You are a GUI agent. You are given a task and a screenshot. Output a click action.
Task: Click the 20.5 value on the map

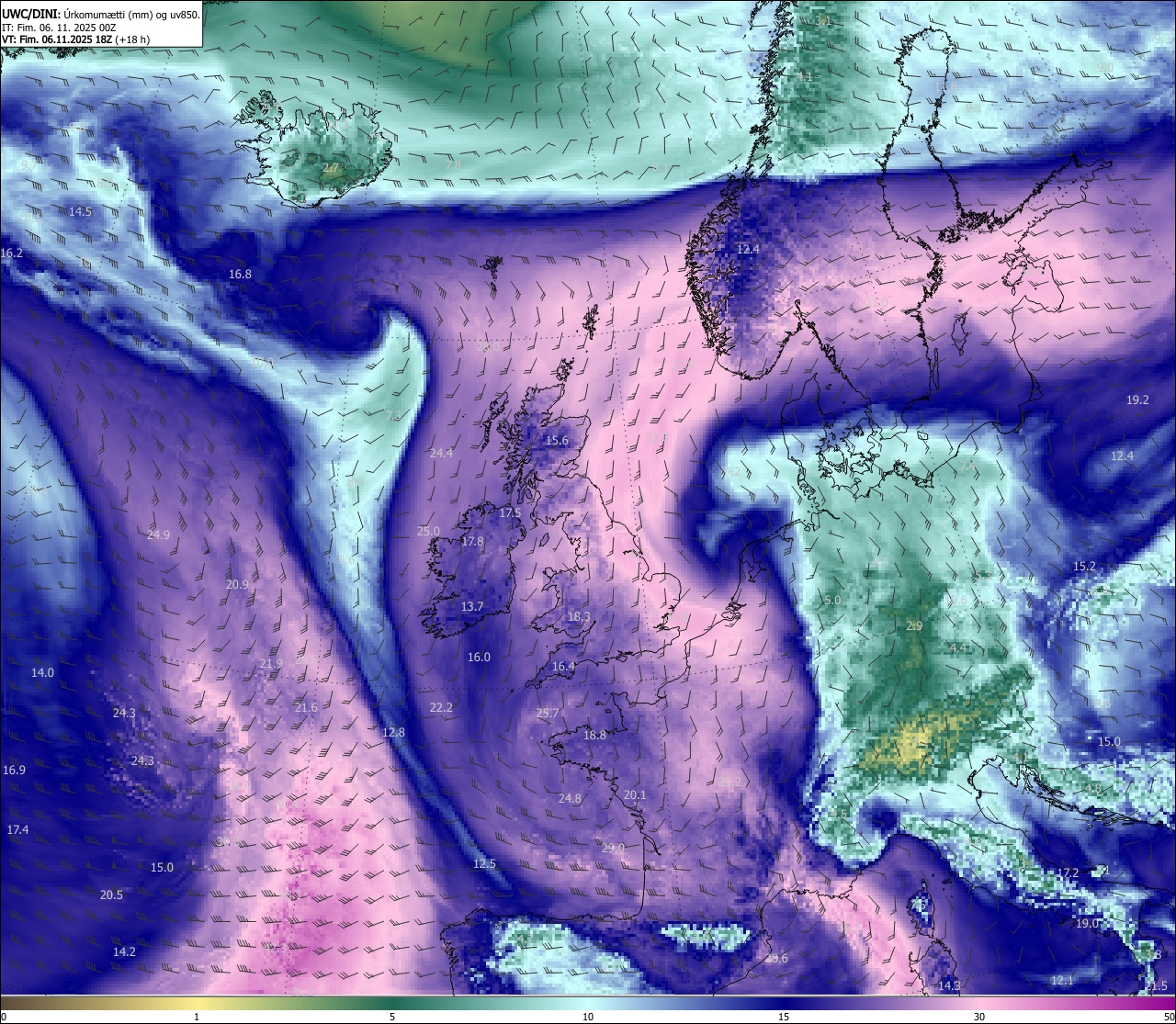111,895
